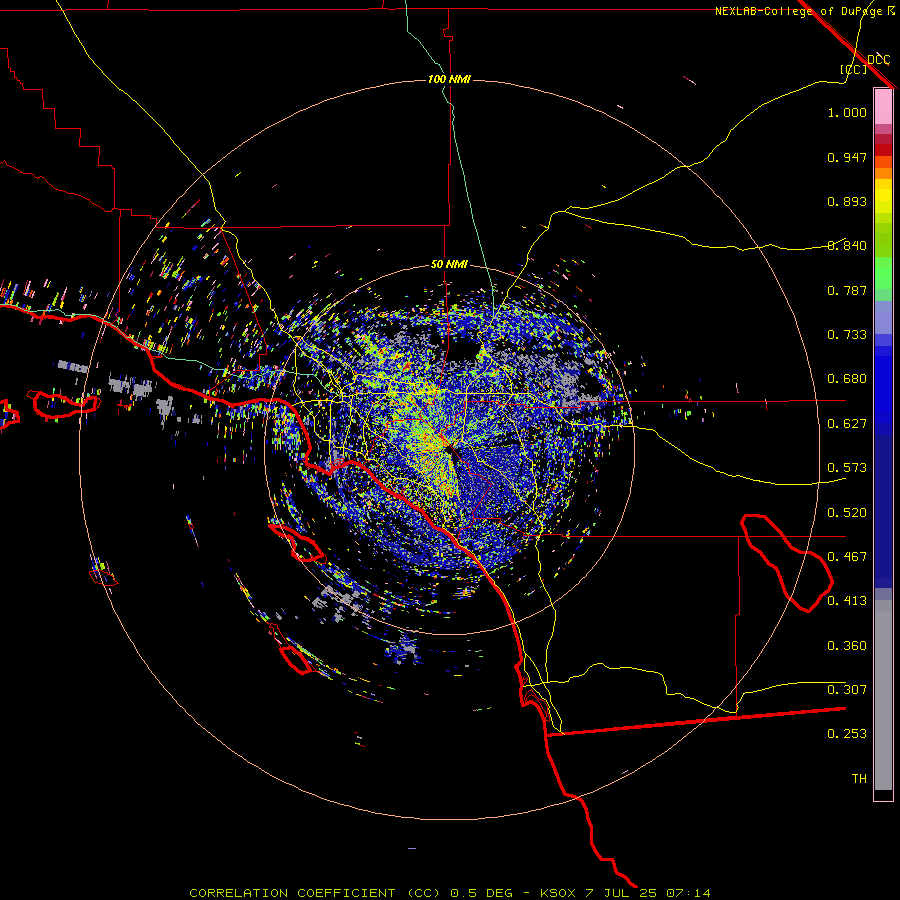
Task: Click the 0.467 scale value
Action: [x=847, y=557]
